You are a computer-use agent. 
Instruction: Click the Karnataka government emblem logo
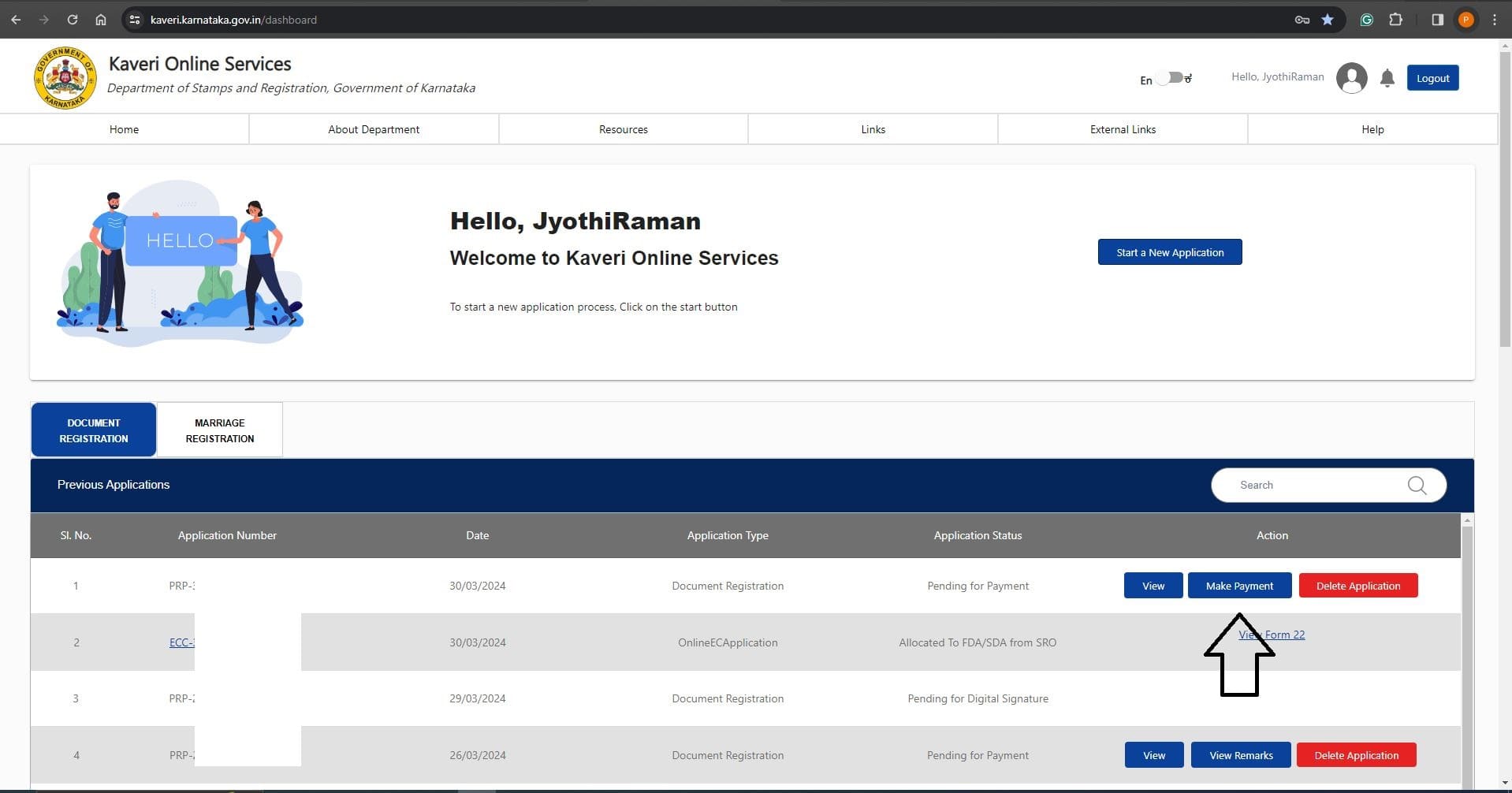click(65, 78)
